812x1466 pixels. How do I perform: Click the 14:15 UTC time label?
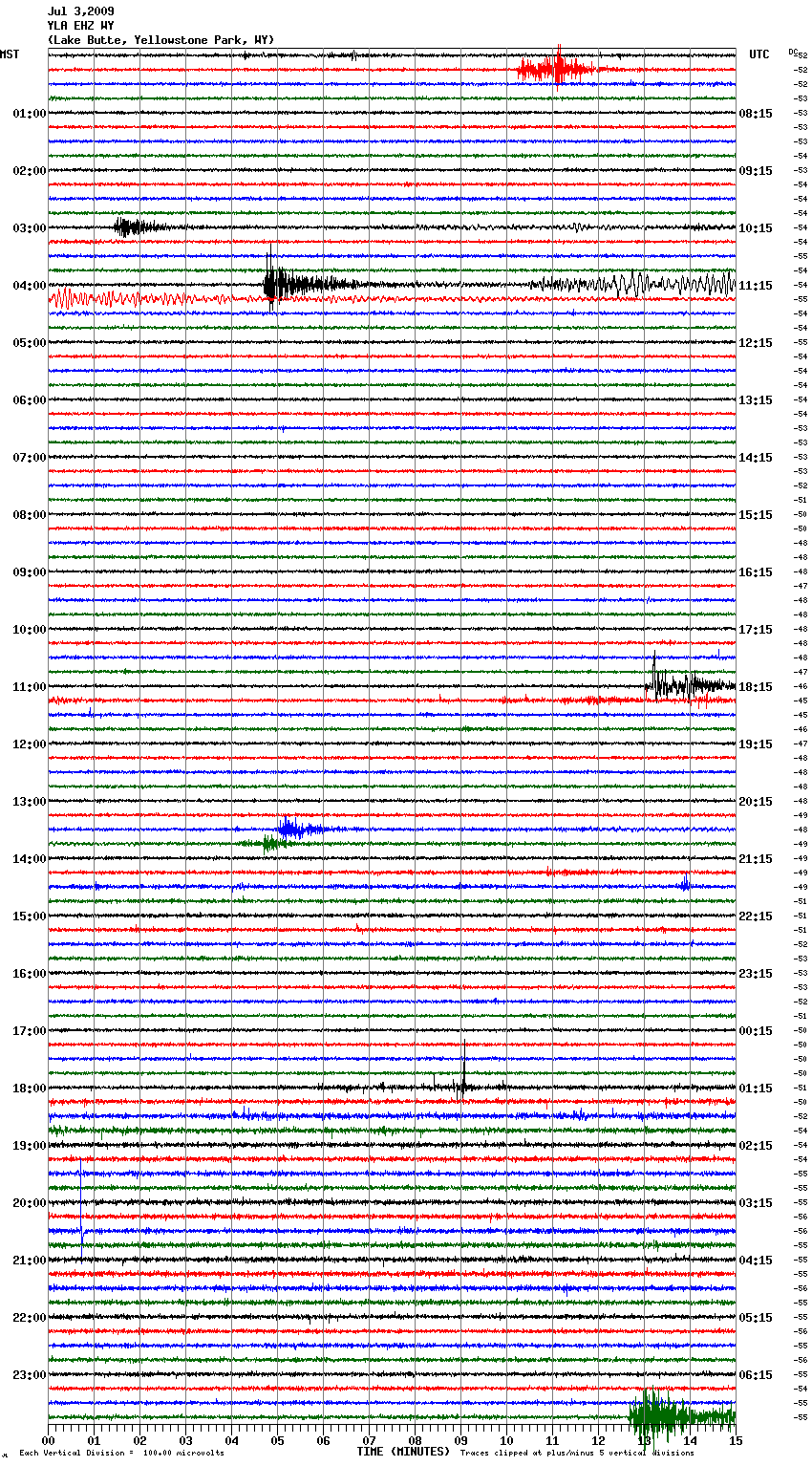(x=756, y=458)
